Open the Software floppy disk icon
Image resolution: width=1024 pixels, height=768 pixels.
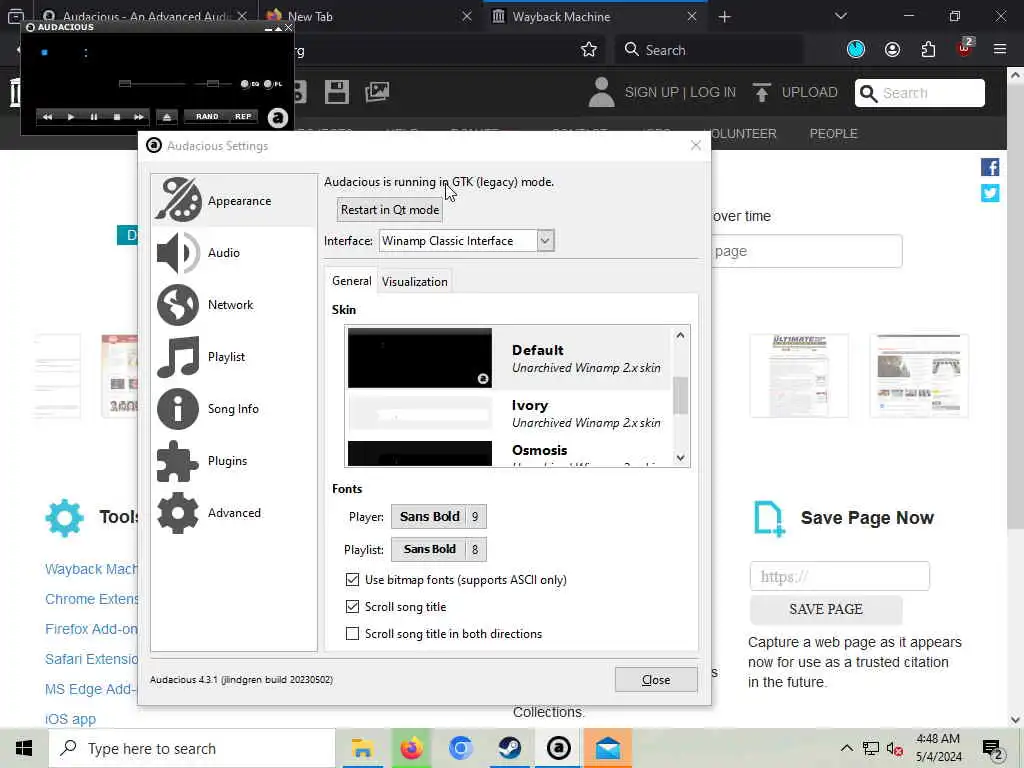pos(336,92)
